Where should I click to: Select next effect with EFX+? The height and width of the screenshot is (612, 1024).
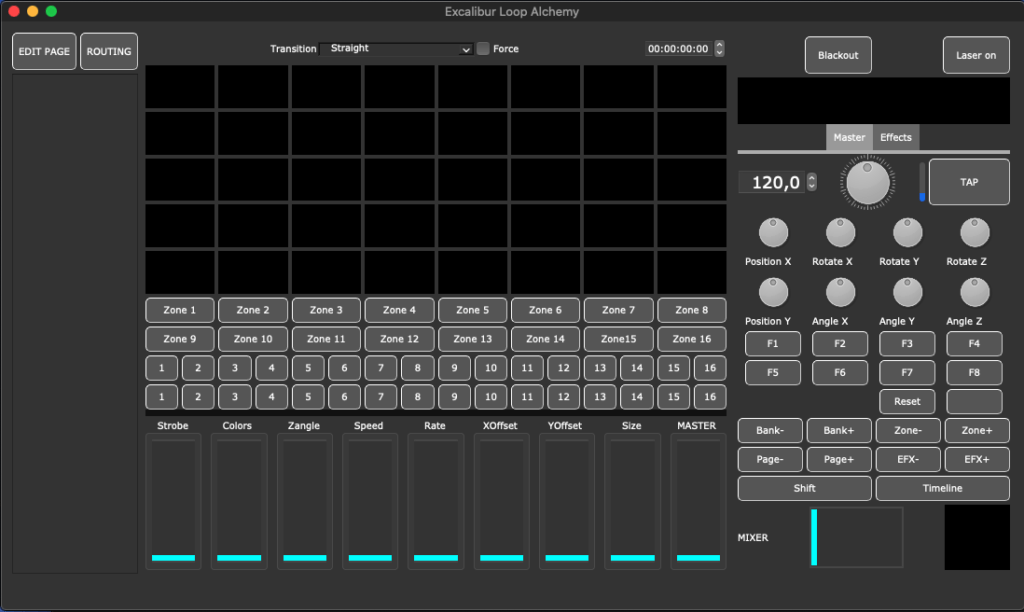click(x=977, y=459)
